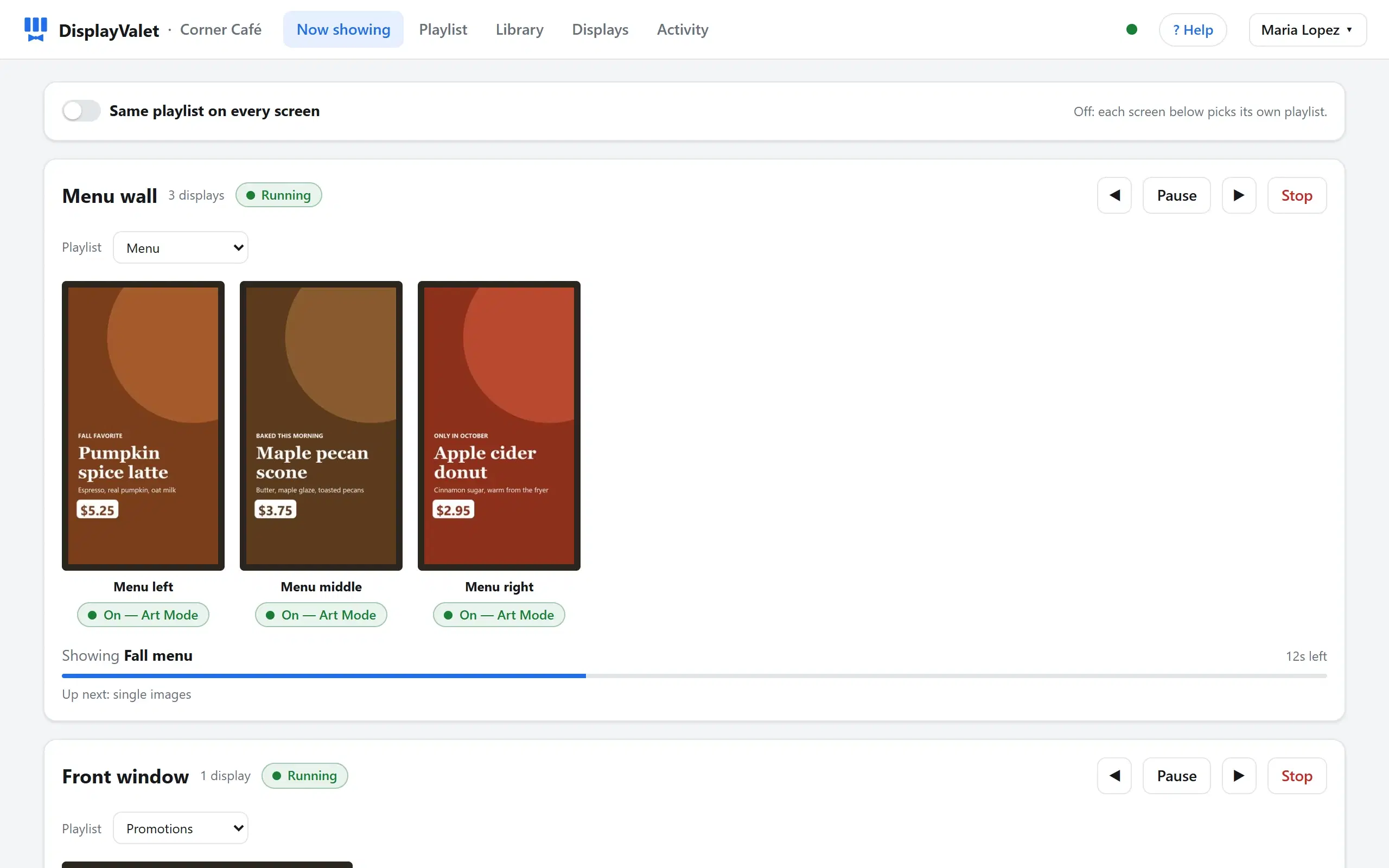Open the Menu wall playlist dropdown
The width and height of the screenshot is (1389, 868).
[x=181, y=247]
